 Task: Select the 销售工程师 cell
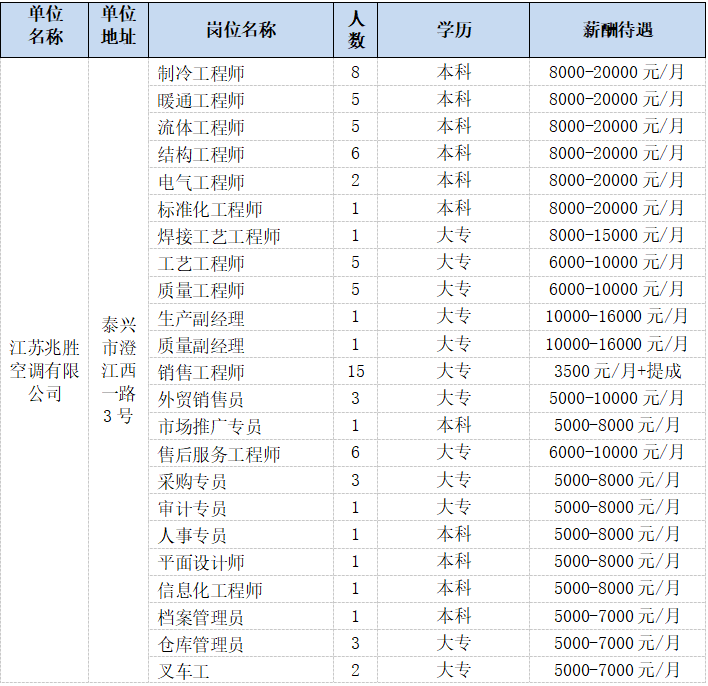point(241,371)
